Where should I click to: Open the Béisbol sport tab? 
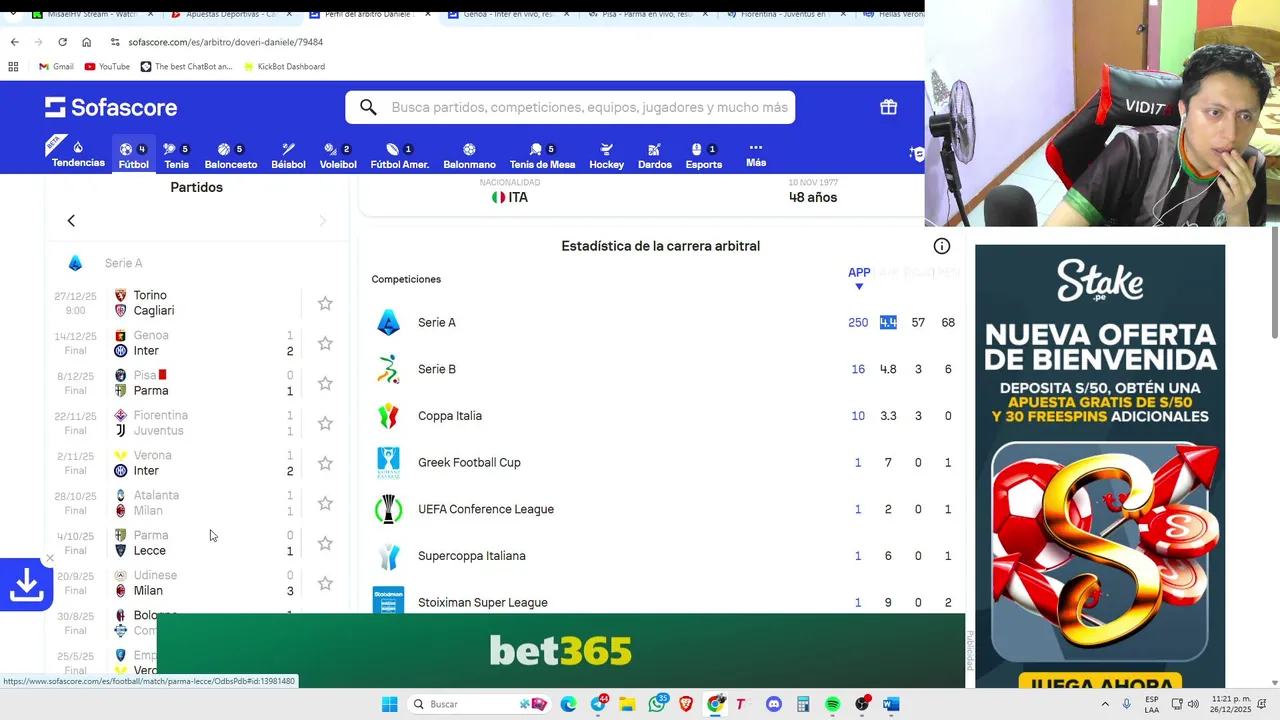(x=288, y=156)
